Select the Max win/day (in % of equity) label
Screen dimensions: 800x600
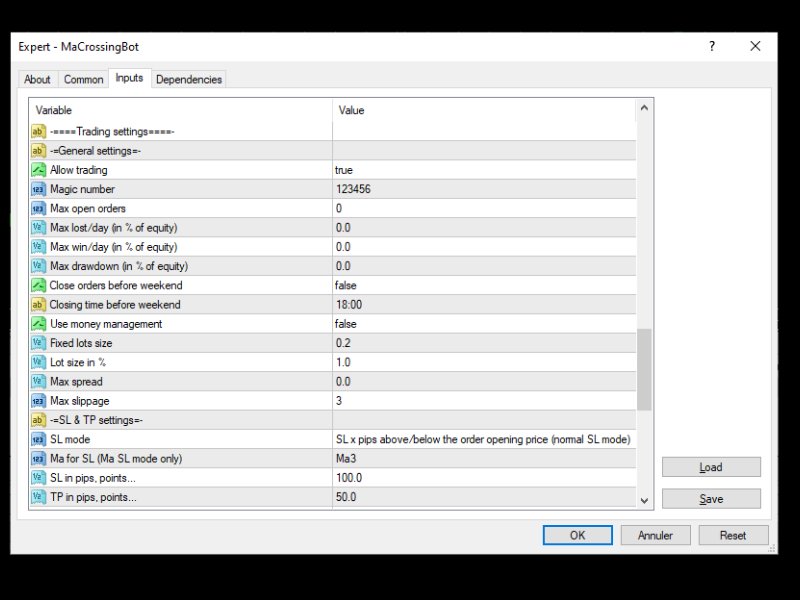pos(114,247)
